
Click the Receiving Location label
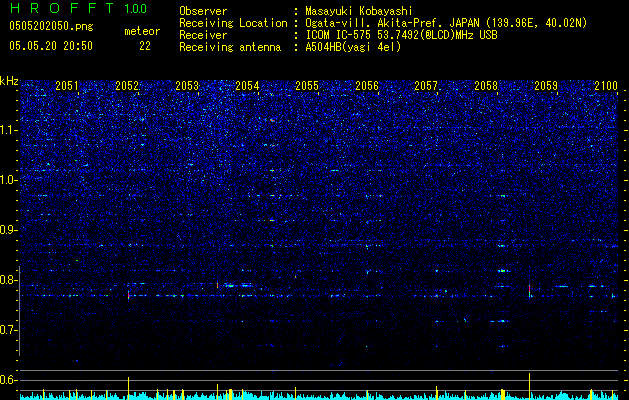[x=233, y=23]
